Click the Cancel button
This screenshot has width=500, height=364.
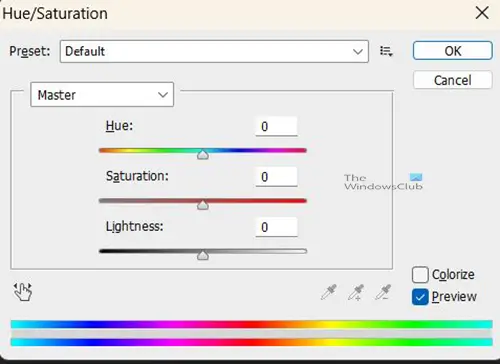(x=453, y=80)
